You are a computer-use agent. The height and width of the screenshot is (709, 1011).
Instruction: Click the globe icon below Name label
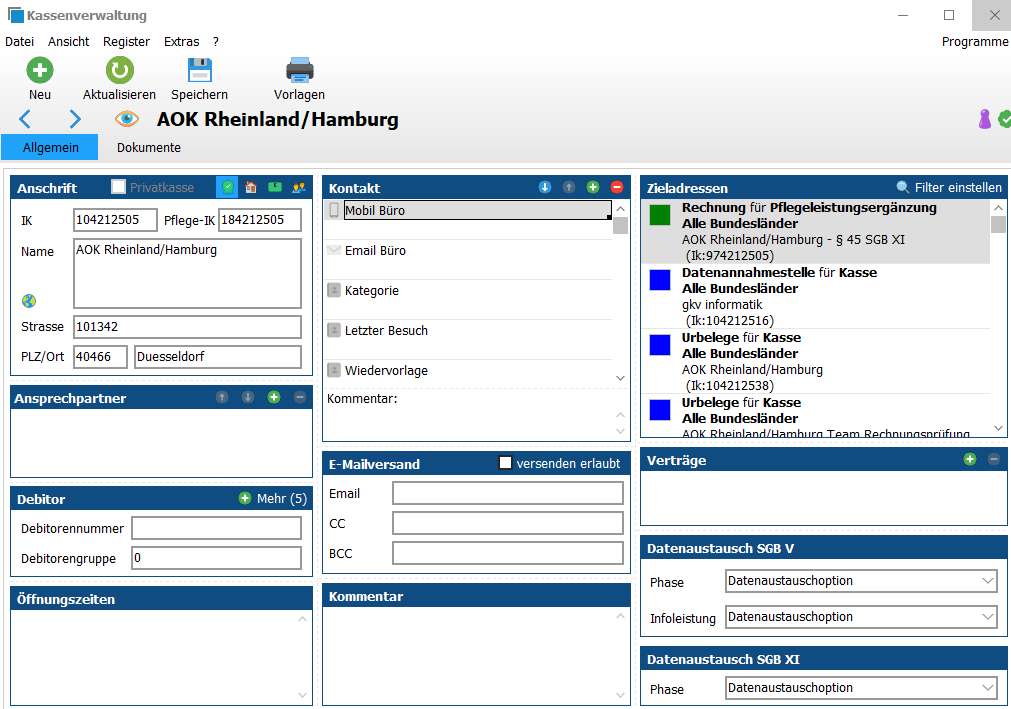tap(28, 301)
